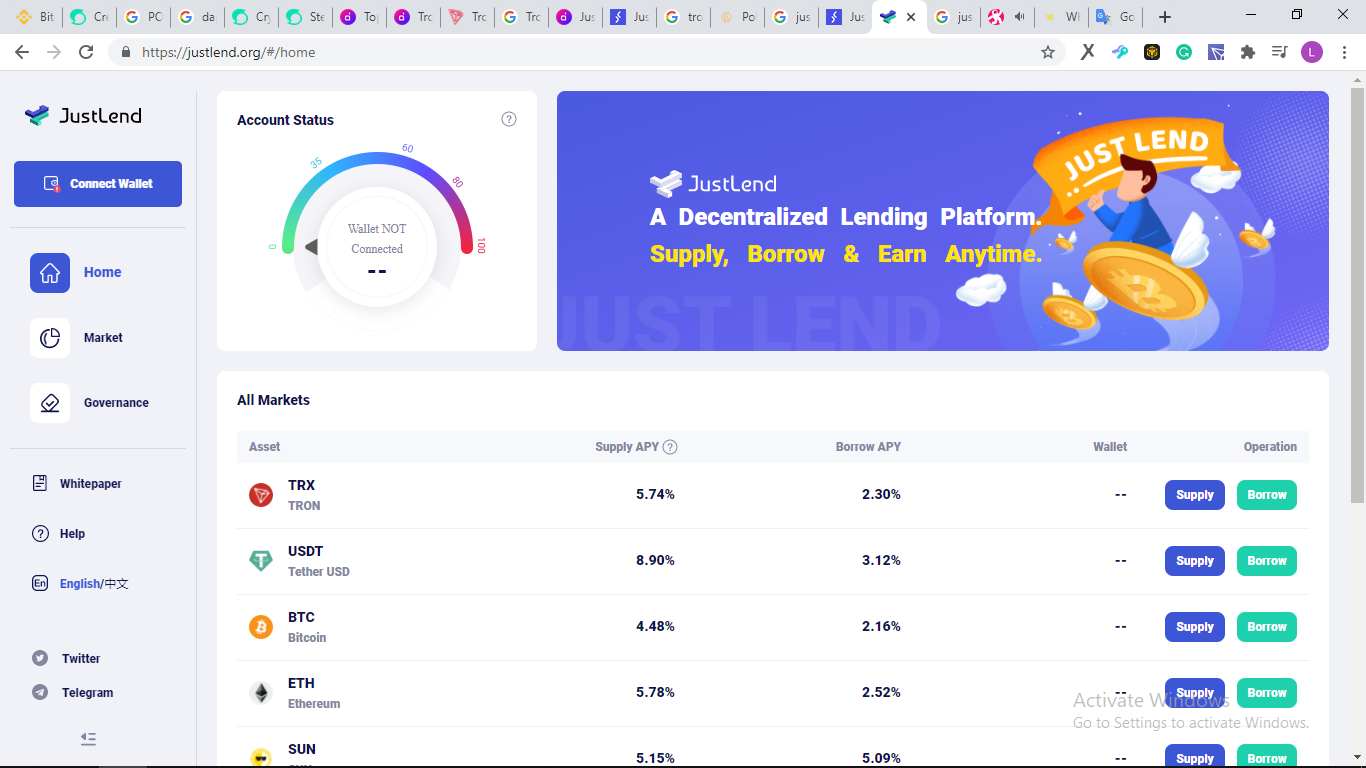Switch to the Gc translate browser tab
1366x768 pixels.
coord(1115,17)
